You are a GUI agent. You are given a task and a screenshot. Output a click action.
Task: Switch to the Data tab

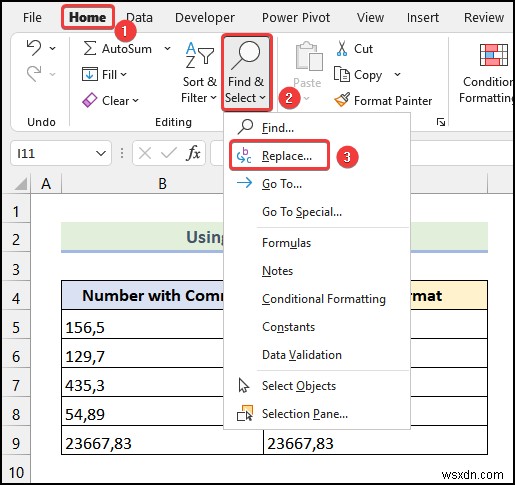point(140,17)
